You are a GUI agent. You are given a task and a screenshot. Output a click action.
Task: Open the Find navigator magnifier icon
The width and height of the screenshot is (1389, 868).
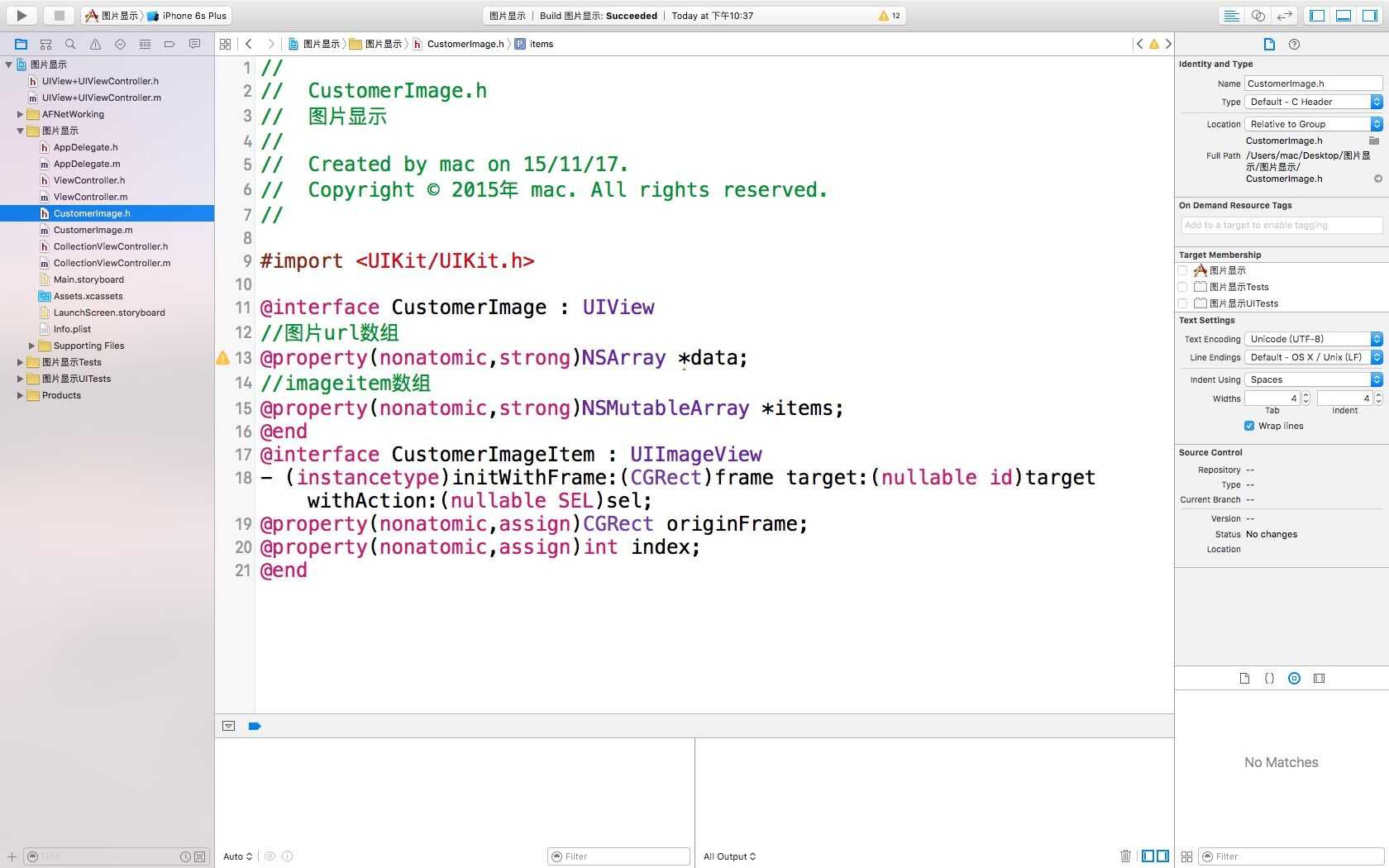point(70,44)
